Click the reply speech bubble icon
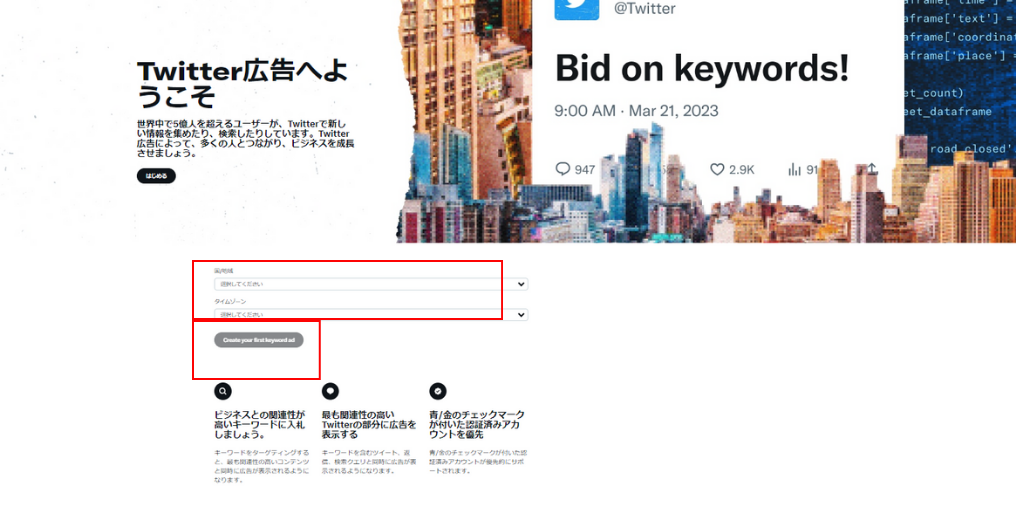 click(563, 169)
